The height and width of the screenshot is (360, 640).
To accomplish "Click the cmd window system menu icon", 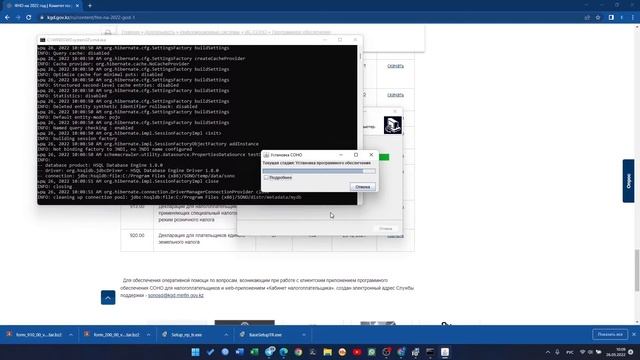I will click(42, 40).
